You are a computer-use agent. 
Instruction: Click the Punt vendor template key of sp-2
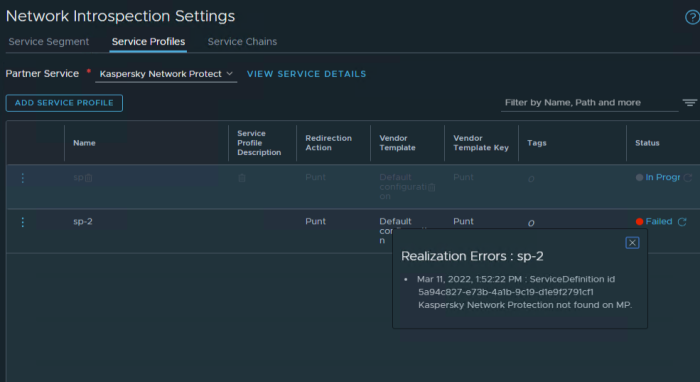coord(463,221)
